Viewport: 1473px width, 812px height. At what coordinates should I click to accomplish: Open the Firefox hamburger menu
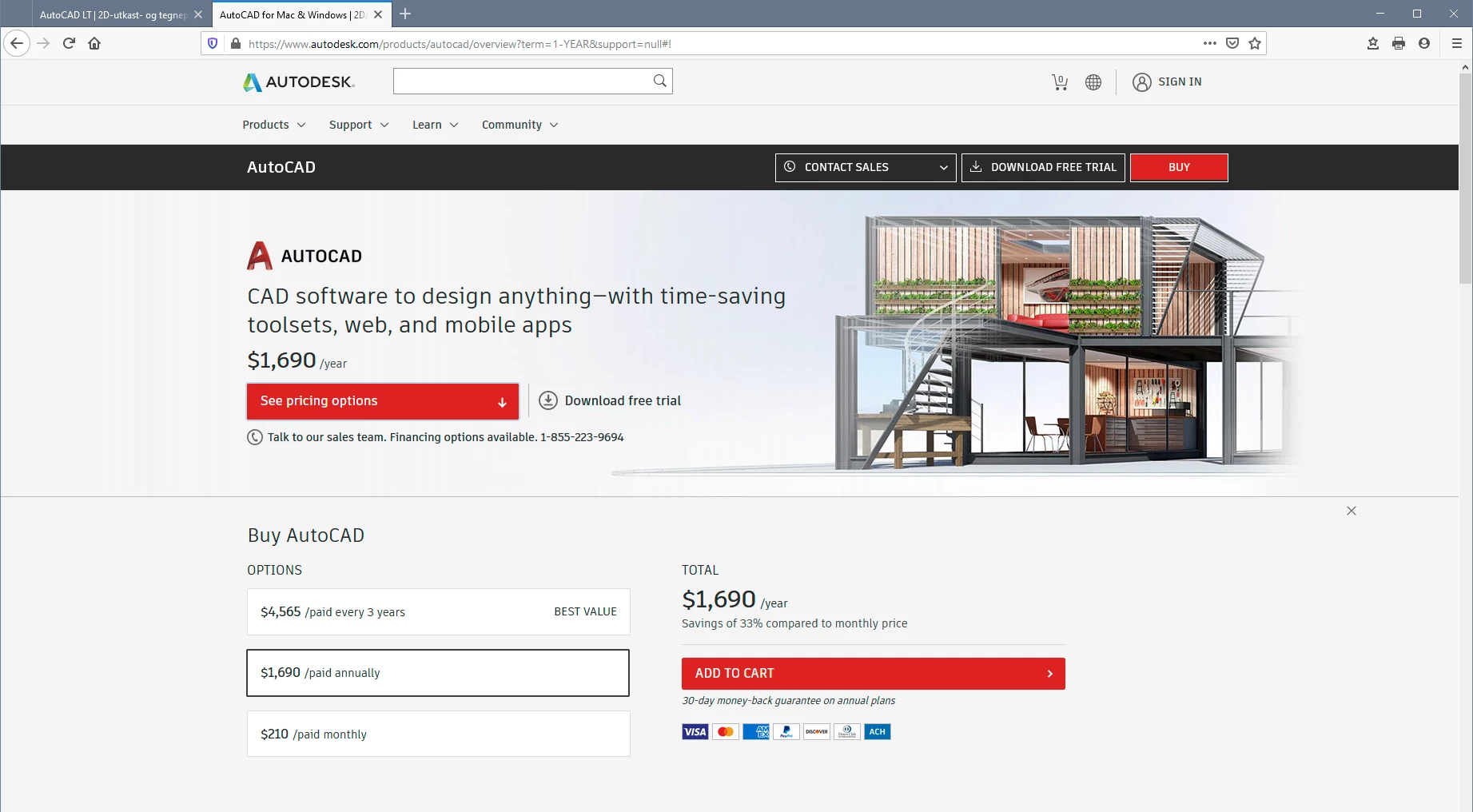[x=1456, y=43]
